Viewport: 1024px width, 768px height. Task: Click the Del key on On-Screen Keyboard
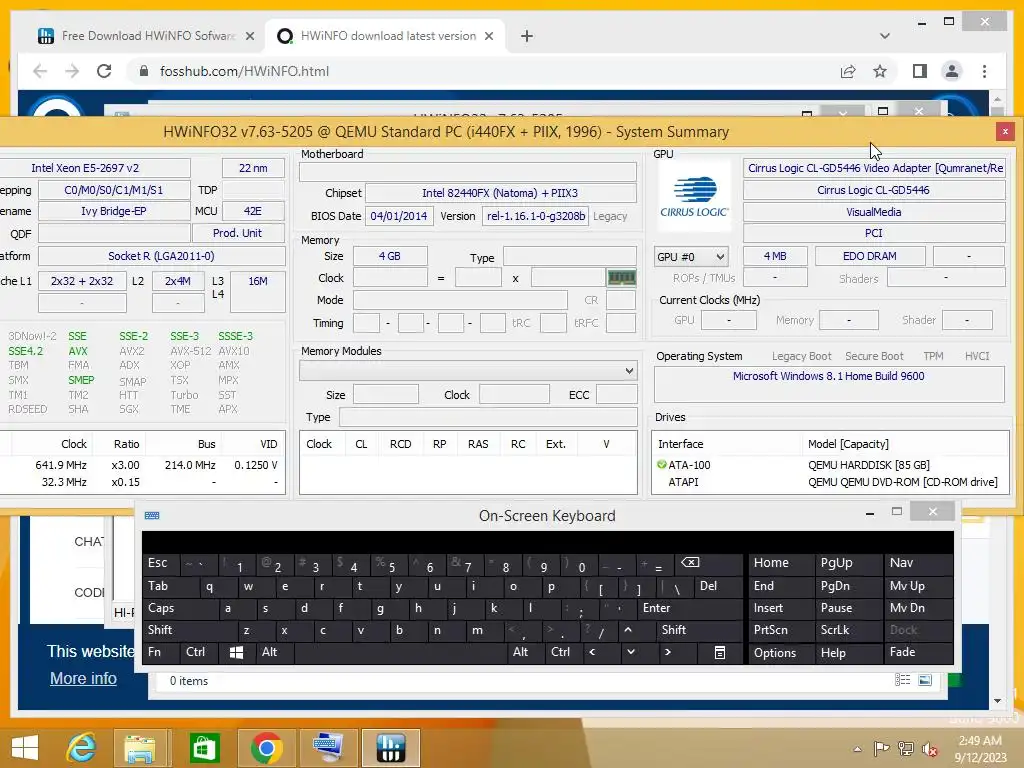pos(718,586)
